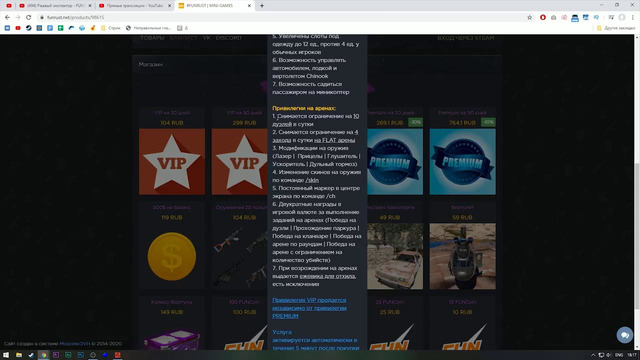Open the Неправильные гла... bookmark

[149, 28]
